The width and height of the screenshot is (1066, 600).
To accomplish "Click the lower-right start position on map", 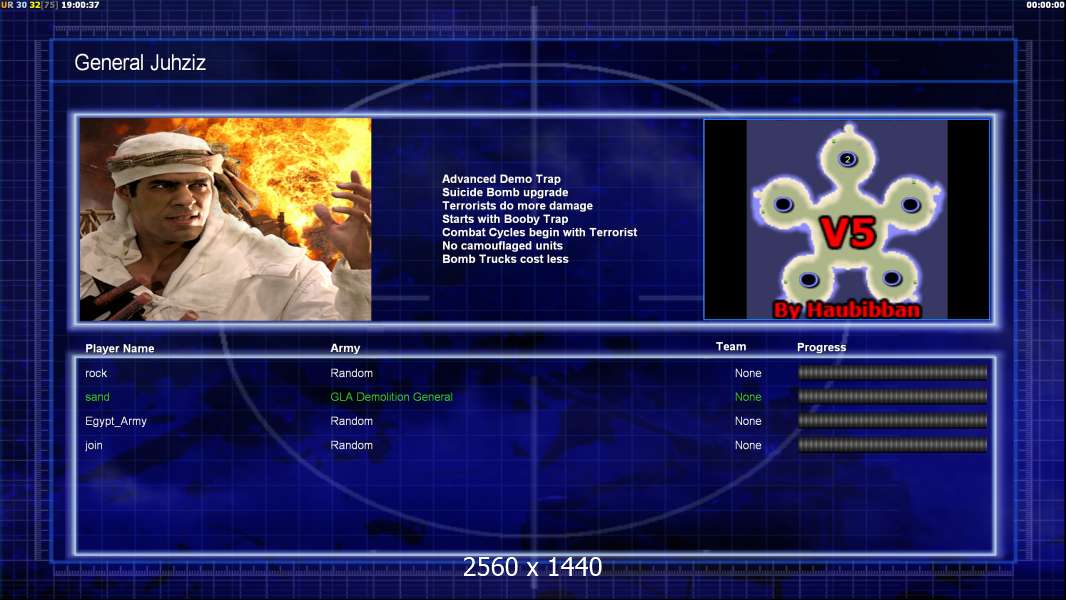I will coord(891,278).
